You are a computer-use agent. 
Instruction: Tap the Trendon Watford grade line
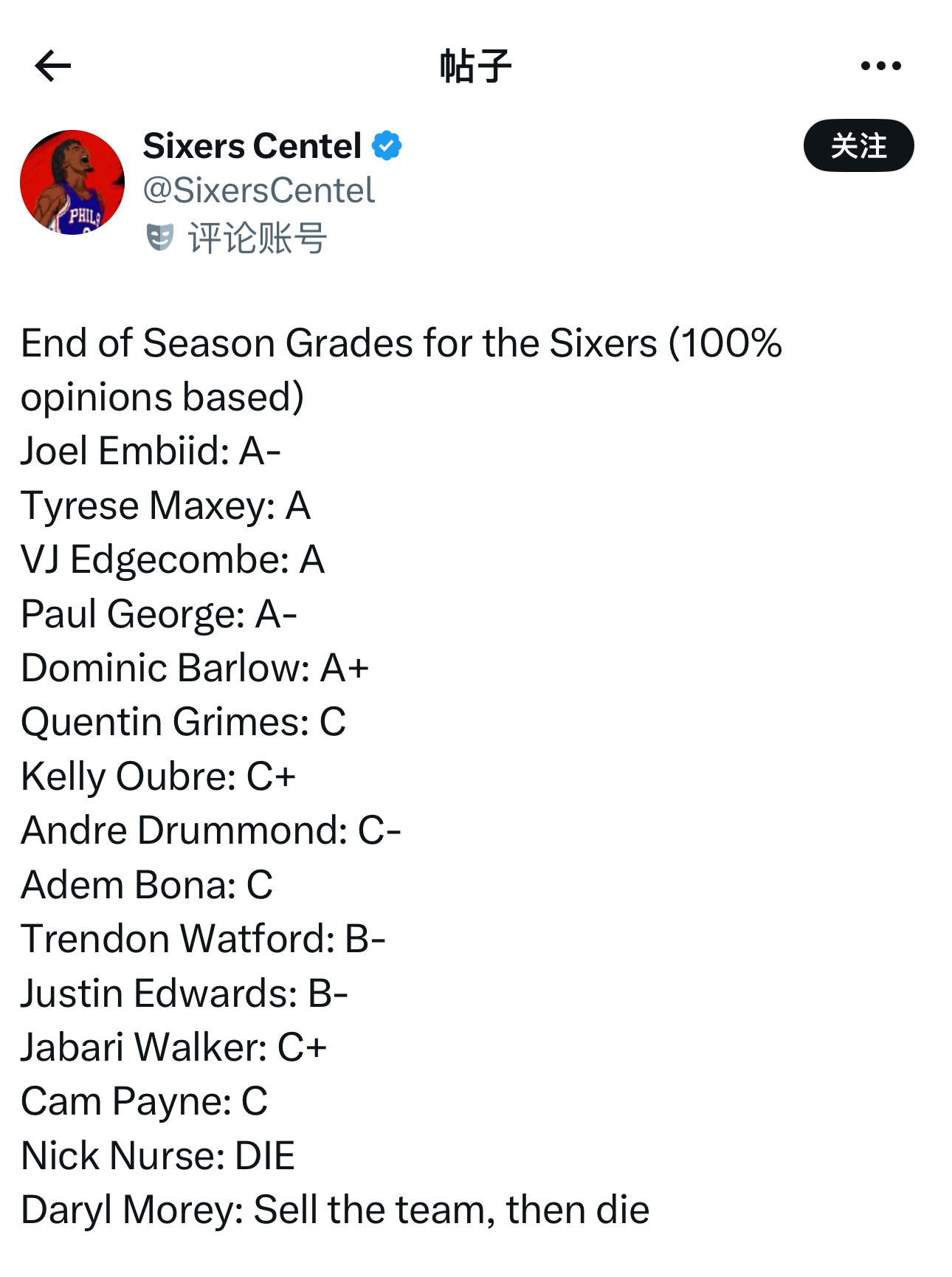coord(203,939)
